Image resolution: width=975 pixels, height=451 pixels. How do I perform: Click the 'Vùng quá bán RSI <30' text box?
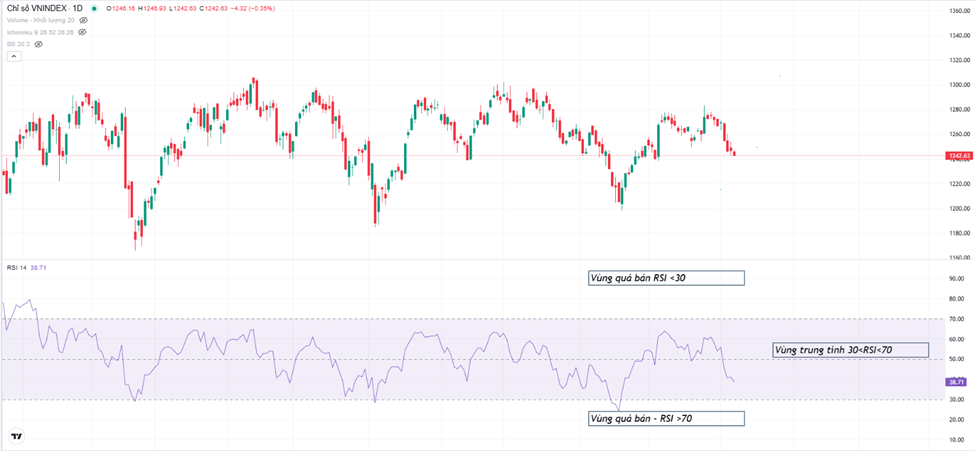[666, 278]
